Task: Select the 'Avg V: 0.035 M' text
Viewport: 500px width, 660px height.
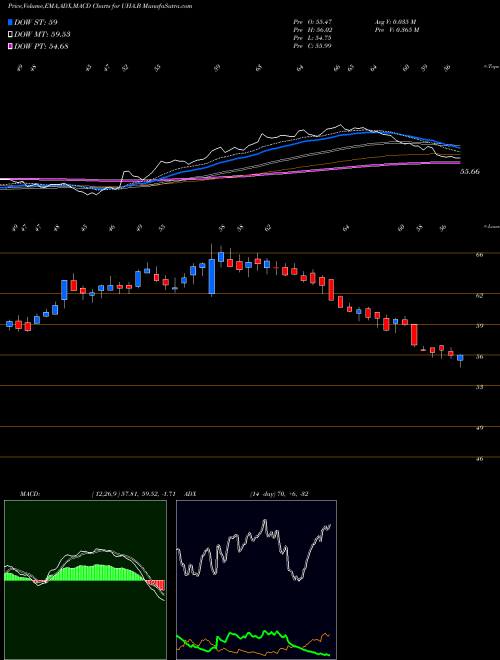Action: [395, 21]
